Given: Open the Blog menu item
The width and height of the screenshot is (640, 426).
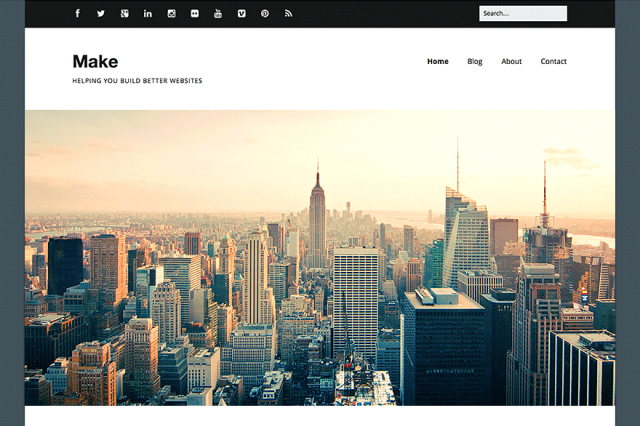Looking at the screenshot, I should tap(475, 61).
